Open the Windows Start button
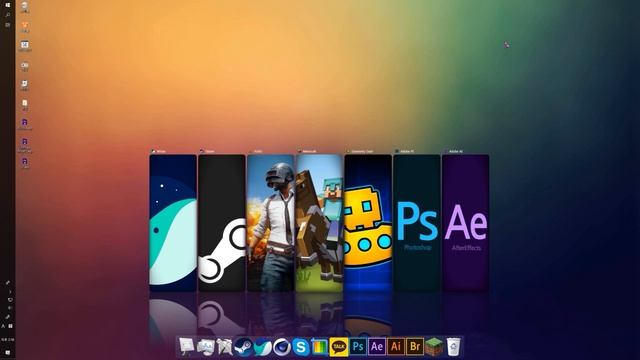640x360 pixels. pyautogui.click(x=7, y=5)
